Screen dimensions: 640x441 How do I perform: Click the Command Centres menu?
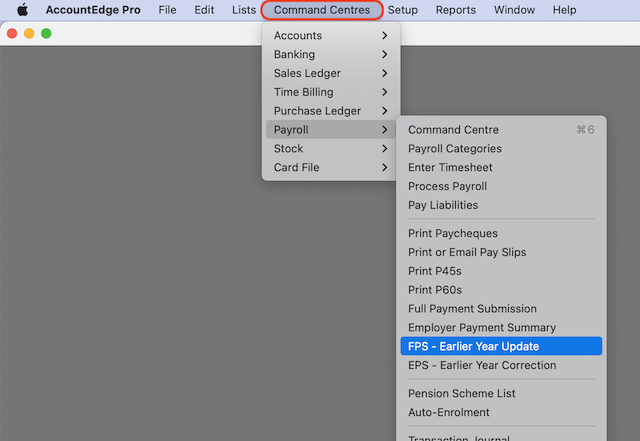click(322, 10)
